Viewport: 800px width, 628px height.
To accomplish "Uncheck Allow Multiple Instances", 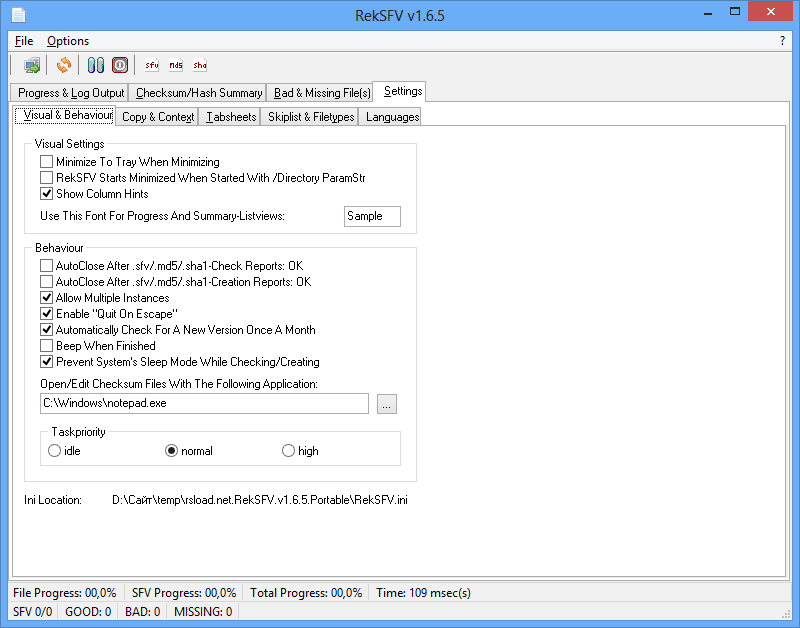I will click(46, 297).
